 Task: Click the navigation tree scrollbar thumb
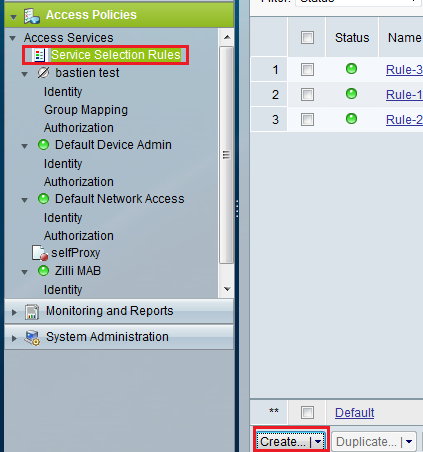(x=226, y=155)
